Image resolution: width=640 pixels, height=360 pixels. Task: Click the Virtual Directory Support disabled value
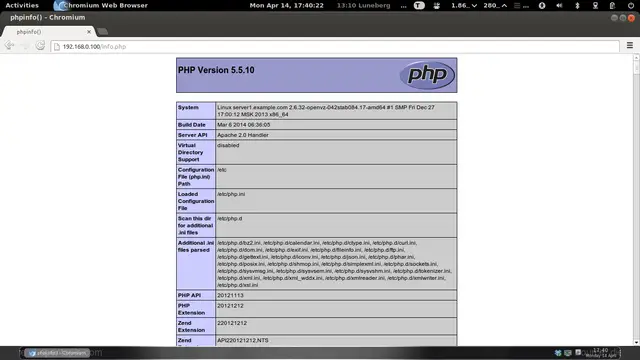pyautogui.click(x=228, y=145)
